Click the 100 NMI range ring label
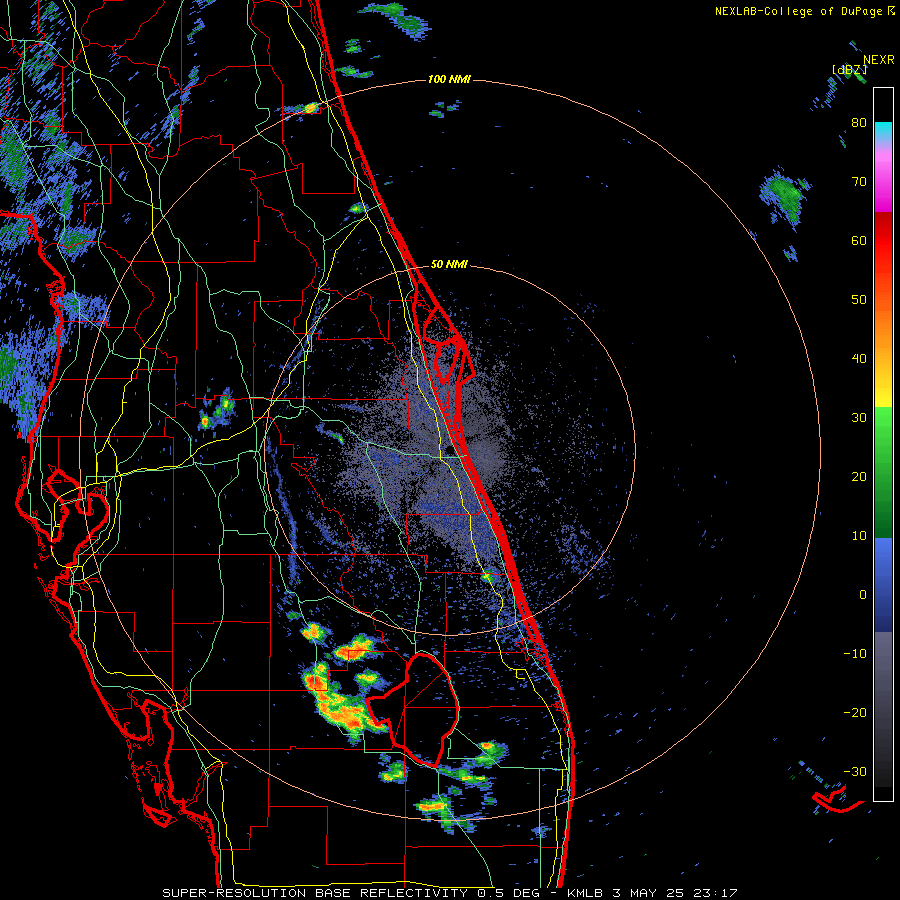Viewport: 900px width, 900px height. 449,79
